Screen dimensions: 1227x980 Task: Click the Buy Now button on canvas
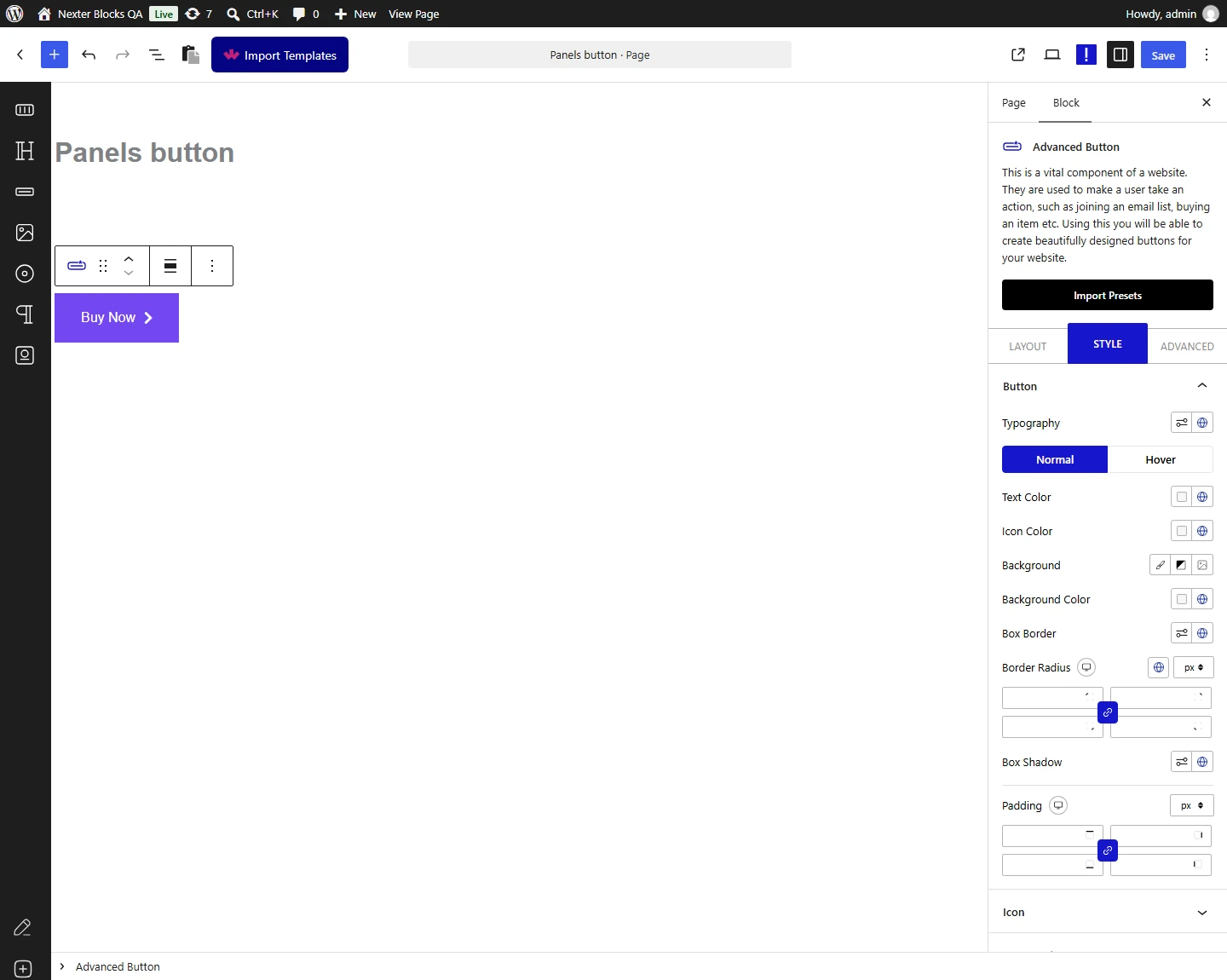tap(117, 318)
